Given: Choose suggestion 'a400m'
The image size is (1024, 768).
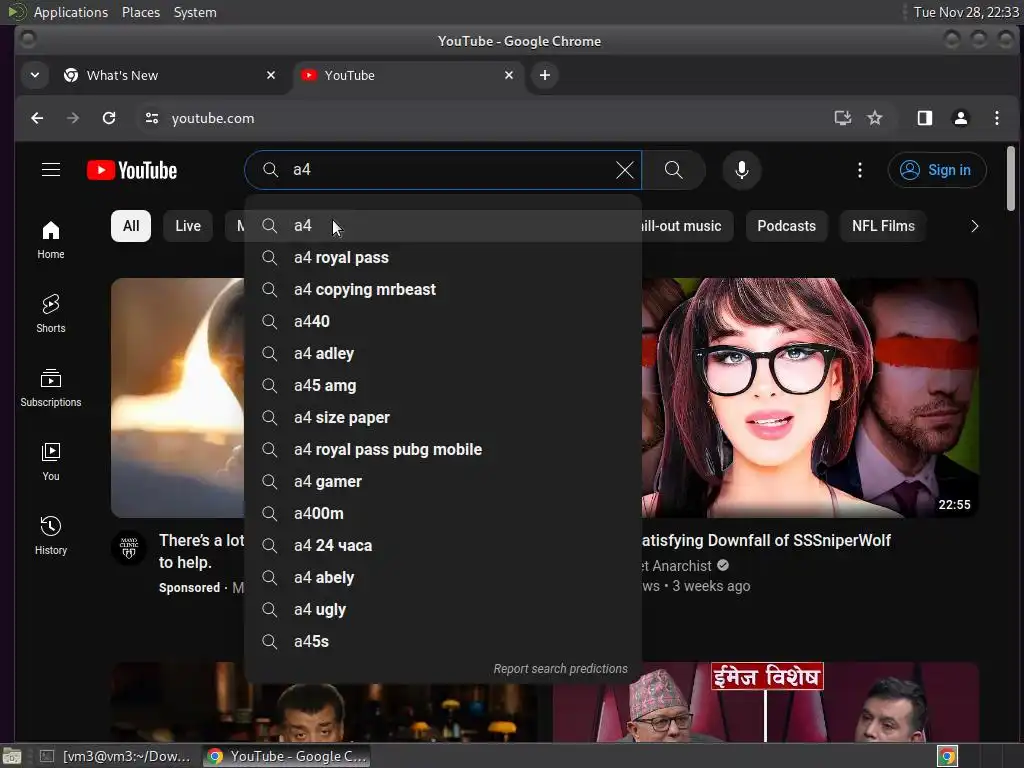Looking at the screenshot, I should (443, 514).
